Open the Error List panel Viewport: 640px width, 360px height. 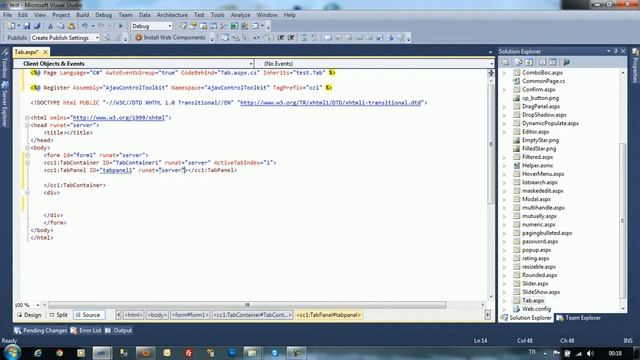[x=86, y=331]
